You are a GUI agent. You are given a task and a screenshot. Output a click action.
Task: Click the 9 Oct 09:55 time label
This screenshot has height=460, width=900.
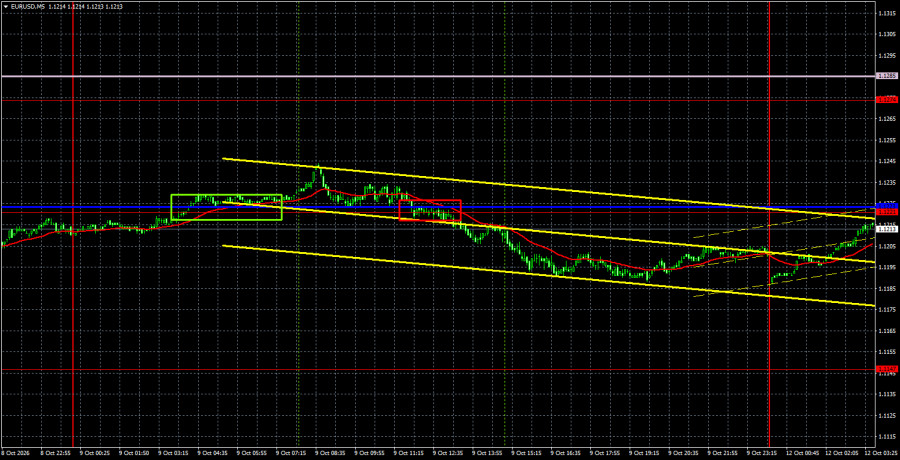pyautogui.click(x=368, y=453)
